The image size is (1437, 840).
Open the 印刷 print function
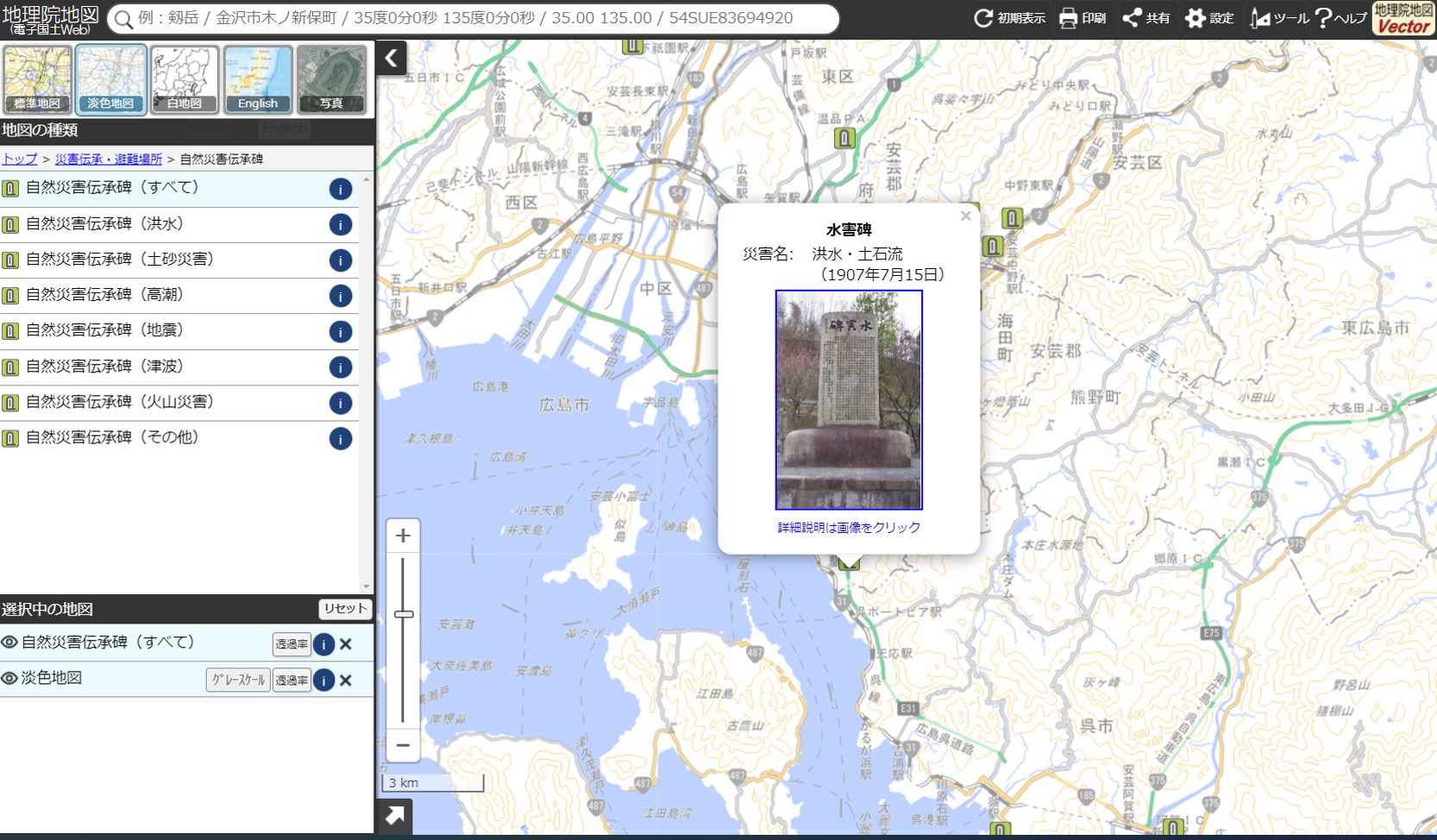(x=1082, y=18)
